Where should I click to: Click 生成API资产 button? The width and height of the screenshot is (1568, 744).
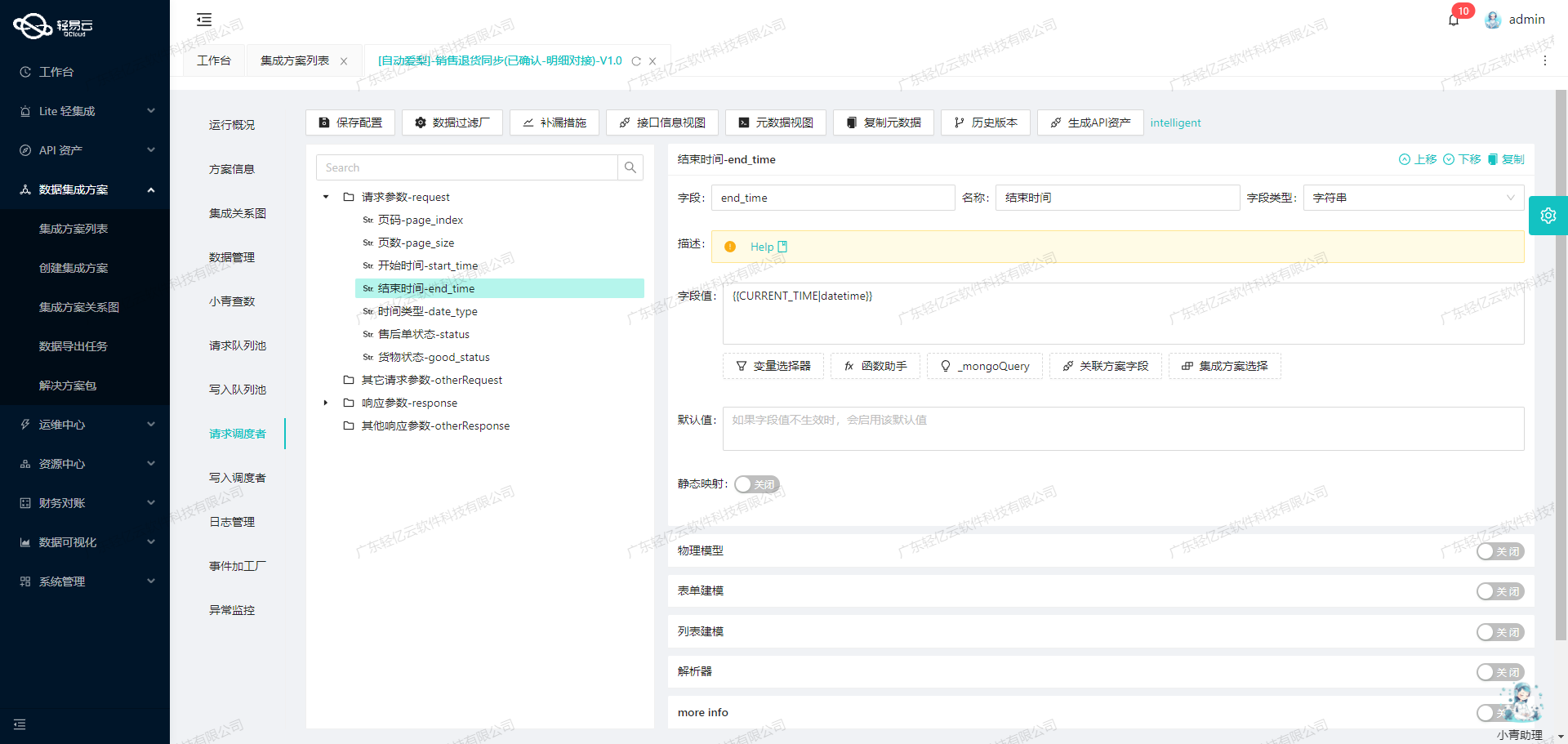pyautogui.click(x=1090, y=123)
